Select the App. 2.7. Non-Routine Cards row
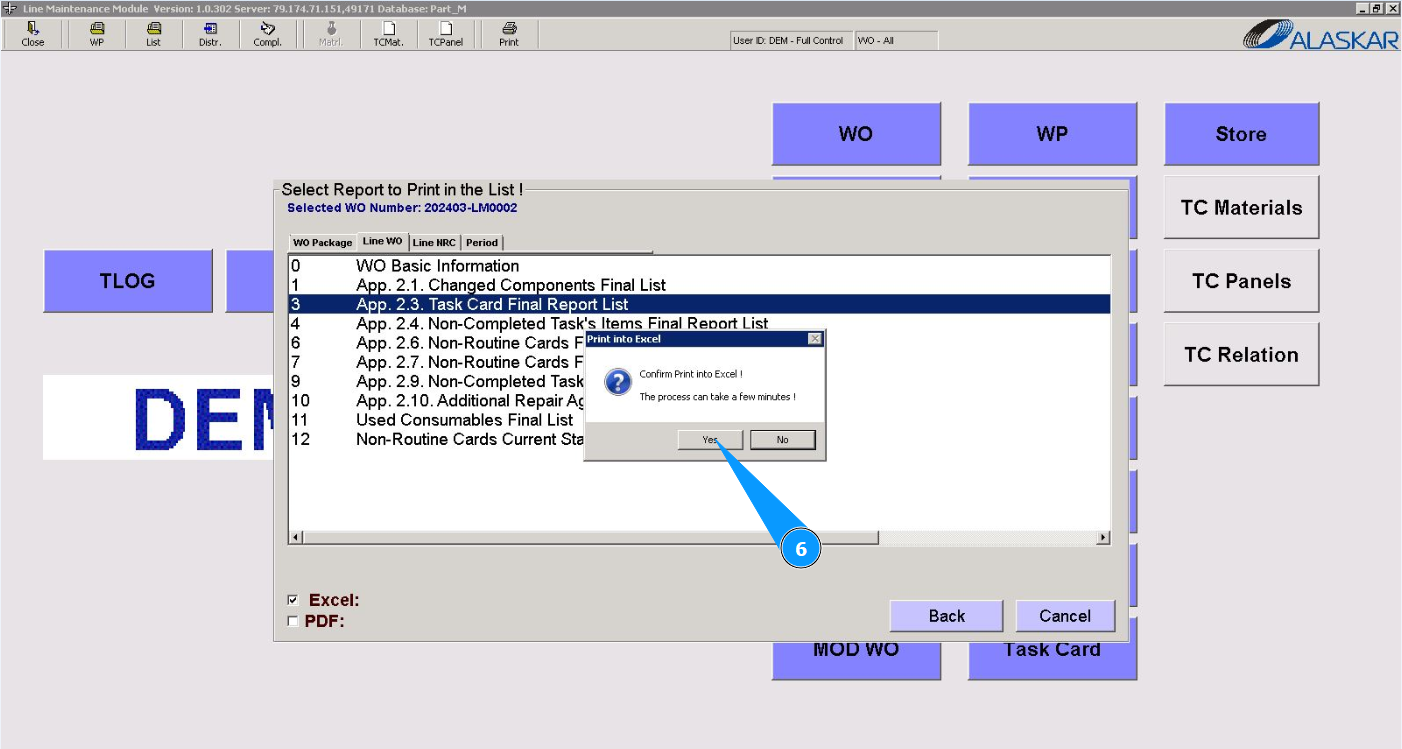Viewport: 1402px width, 749px height. 436,362
